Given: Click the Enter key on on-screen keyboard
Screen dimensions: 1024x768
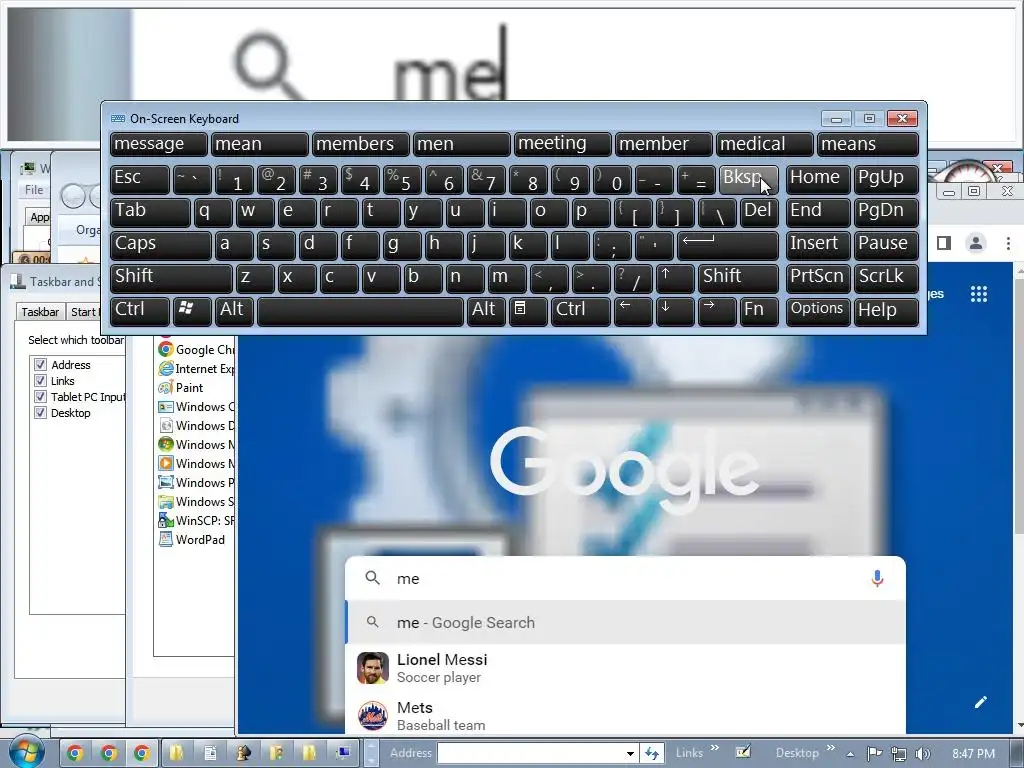Looking at the screenshot, I should (728, 245).
